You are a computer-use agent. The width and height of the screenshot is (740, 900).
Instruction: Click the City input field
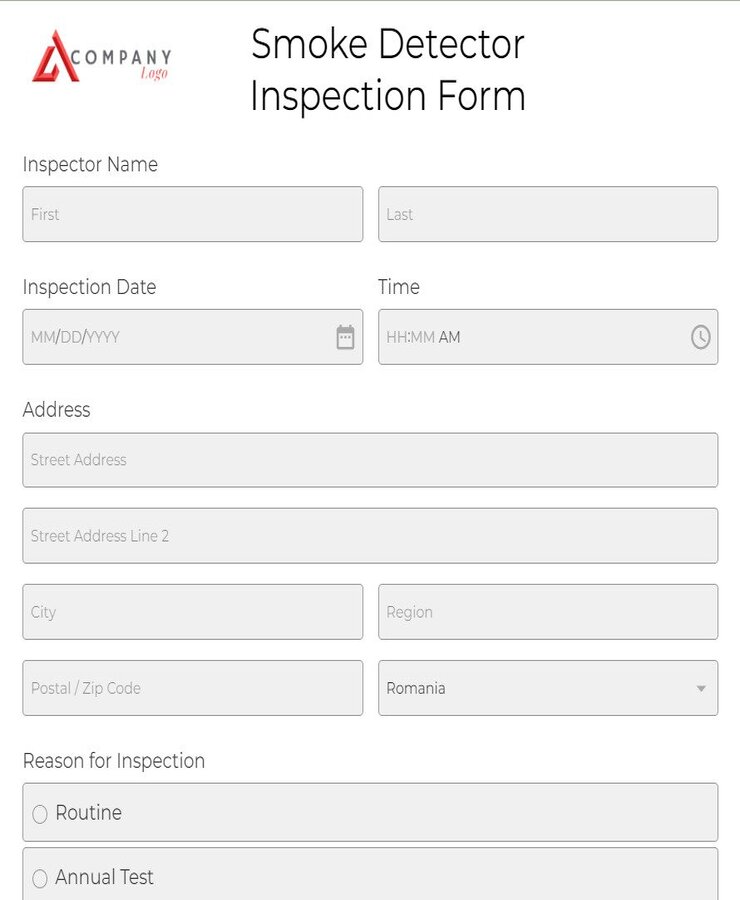click(x=192, y=612)
